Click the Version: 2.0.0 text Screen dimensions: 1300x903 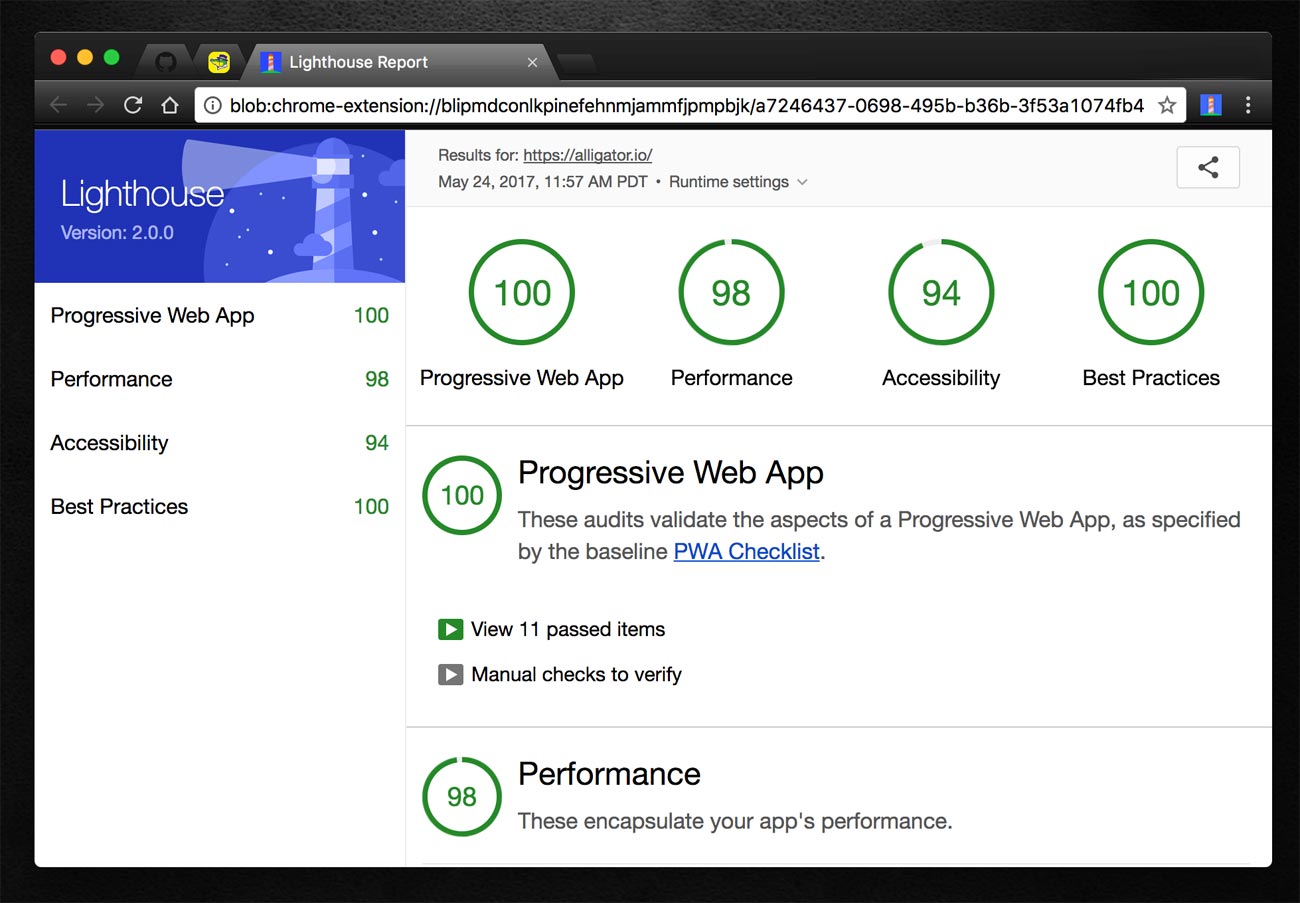[x=117, y=233]
